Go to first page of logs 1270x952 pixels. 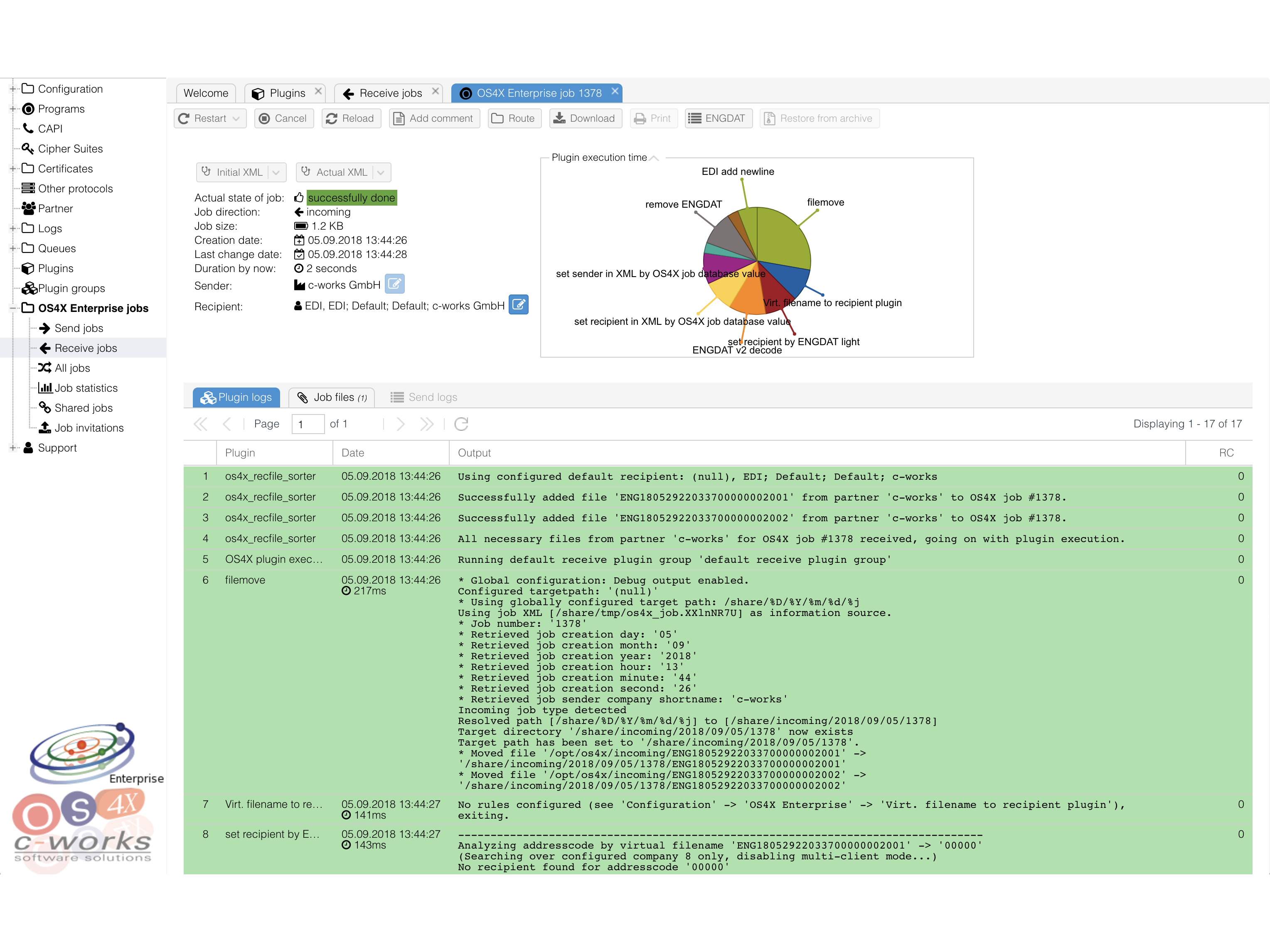coord(200,424)
